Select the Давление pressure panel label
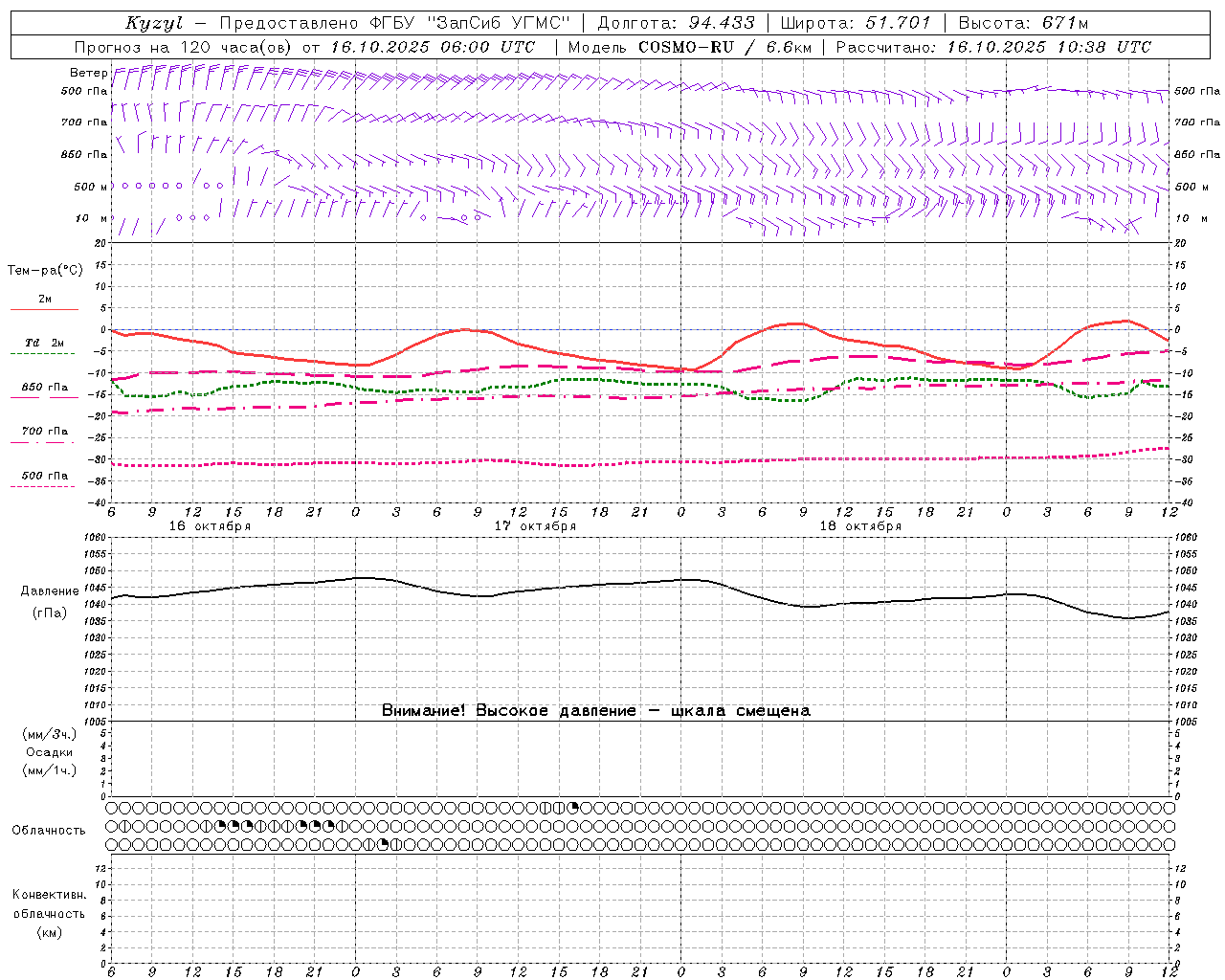Image resolution: width=1225 pixels, height=980 pixels. [50, 591]
